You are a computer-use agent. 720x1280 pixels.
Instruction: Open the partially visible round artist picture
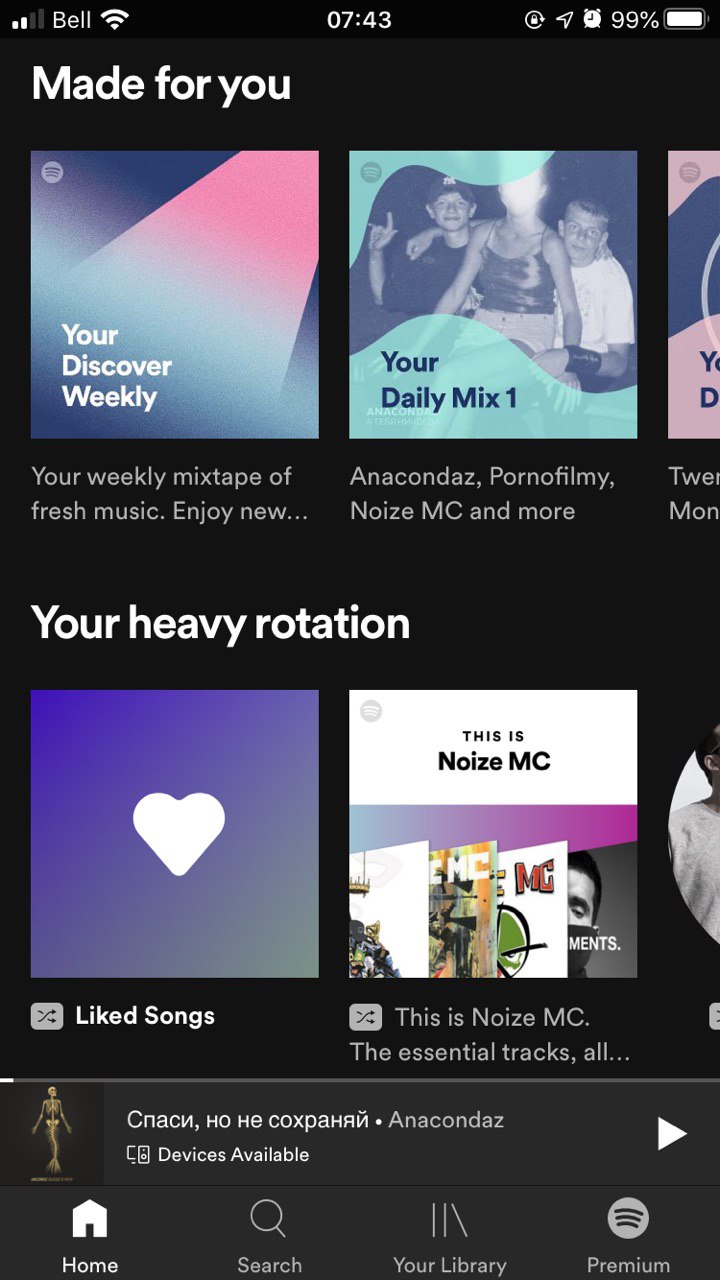(x=694, y=834)
